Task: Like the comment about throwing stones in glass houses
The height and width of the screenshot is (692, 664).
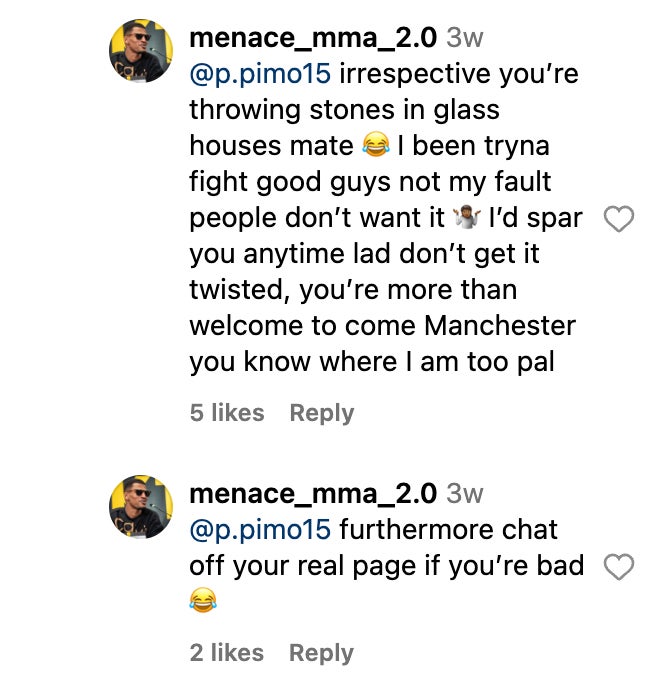Action: 620,219
